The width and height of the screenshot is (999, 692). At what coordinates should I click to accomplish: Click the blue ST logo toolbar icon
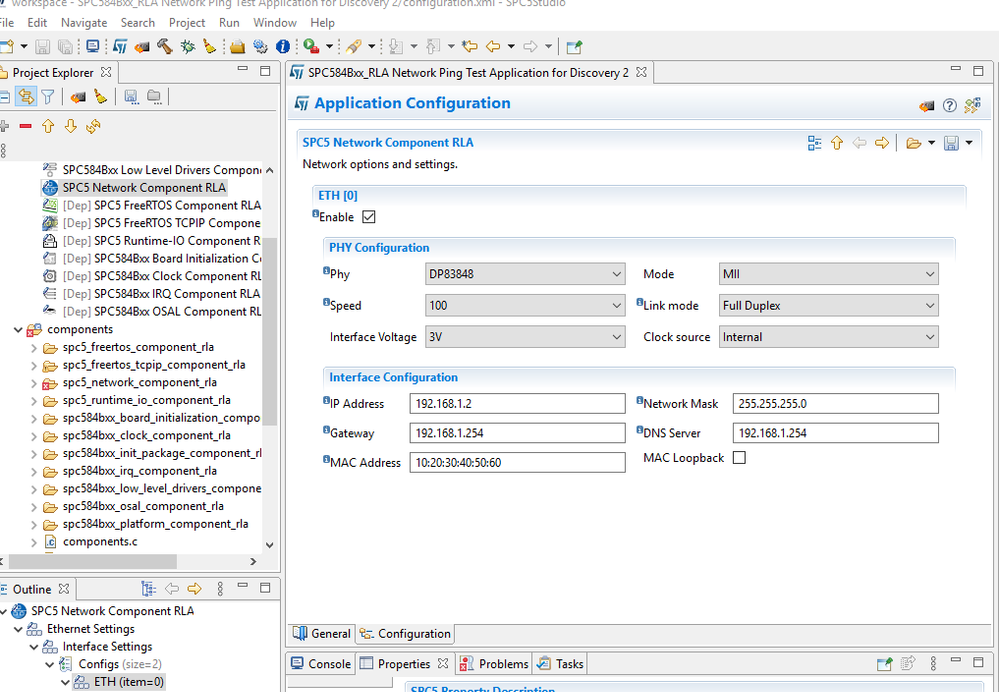(x=120, y=47)
